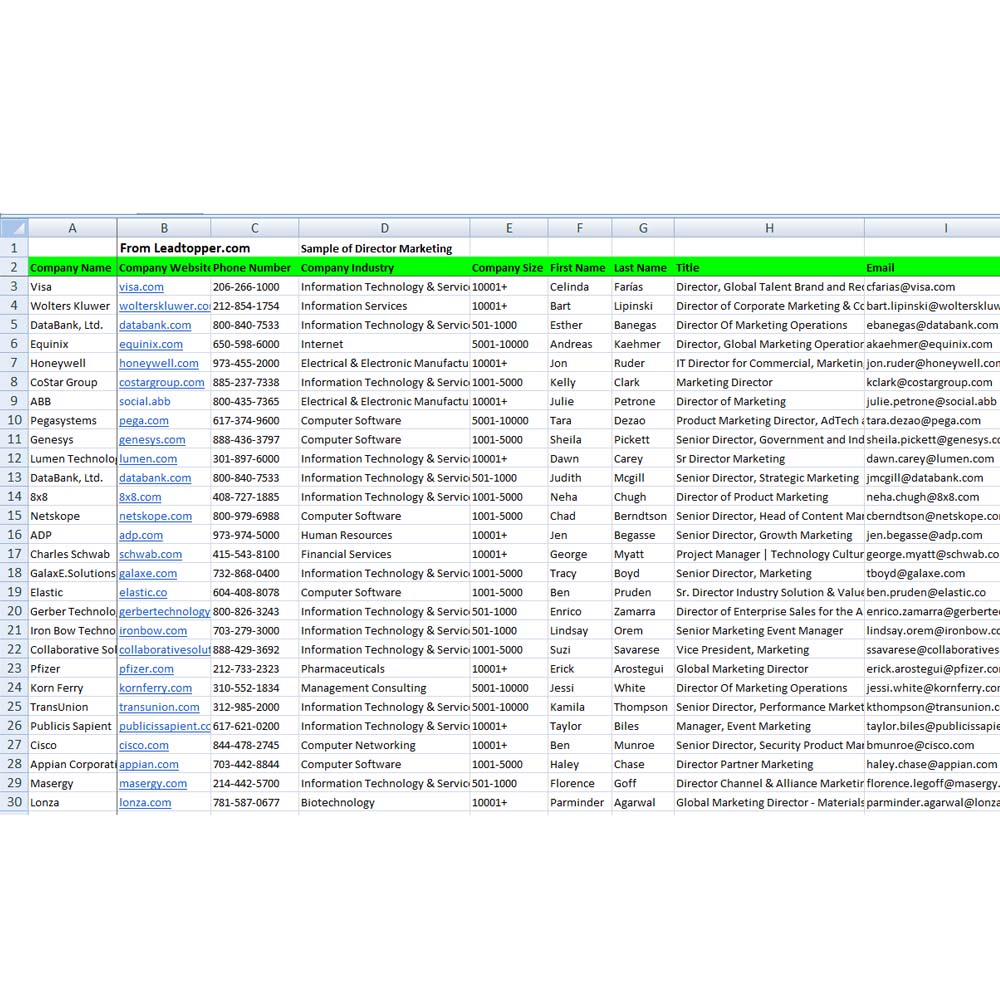1000x1000 pixels.
Task: Select the 'Charles Schwab' company cell
Action: pos(73,554)
